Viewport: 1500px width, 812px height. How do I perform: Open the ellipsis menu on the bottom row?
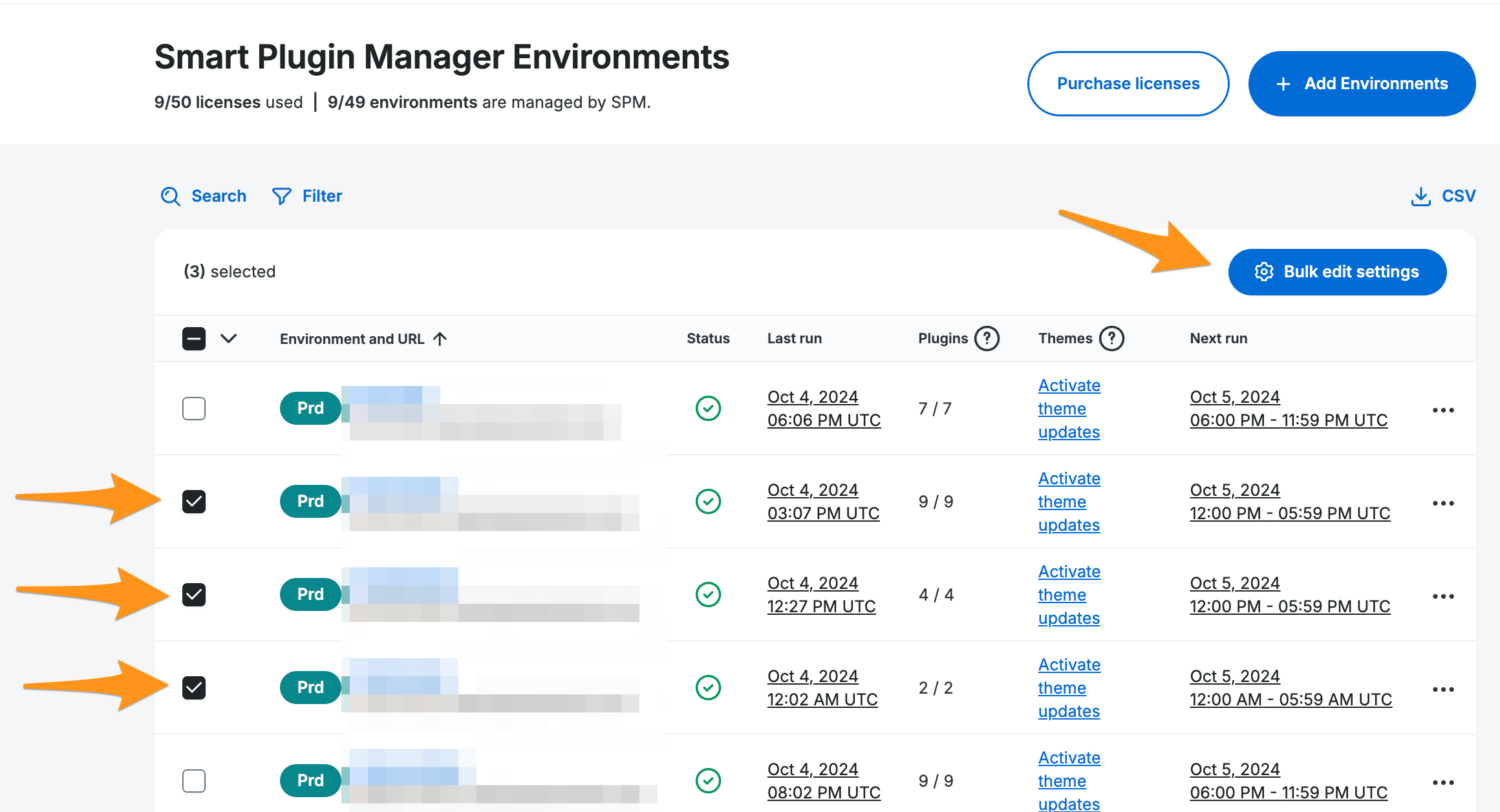pyautogui.click(x=1443, y=781)
